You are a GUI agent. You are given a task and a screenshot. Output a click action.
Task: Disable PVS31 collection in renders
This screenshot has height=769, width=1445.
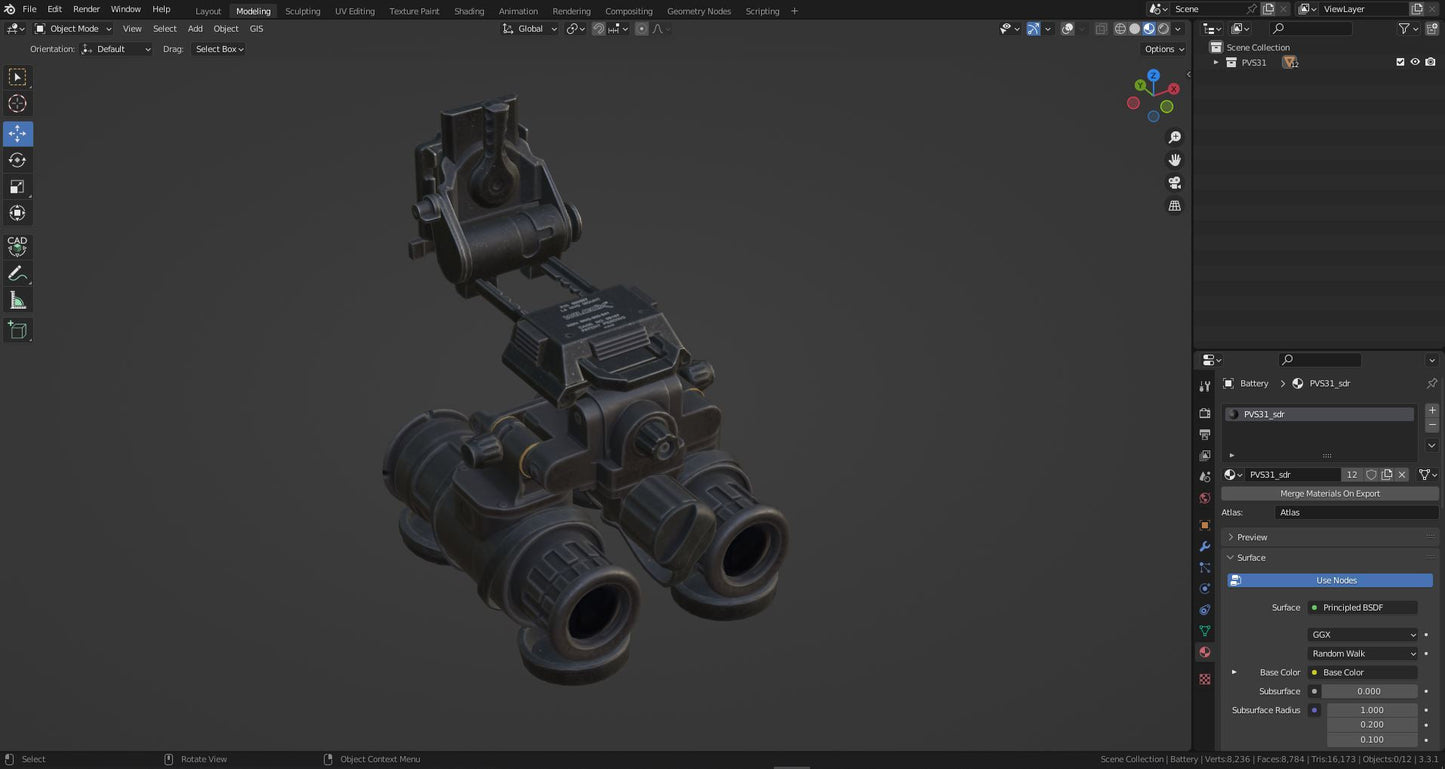(1431, 62)
